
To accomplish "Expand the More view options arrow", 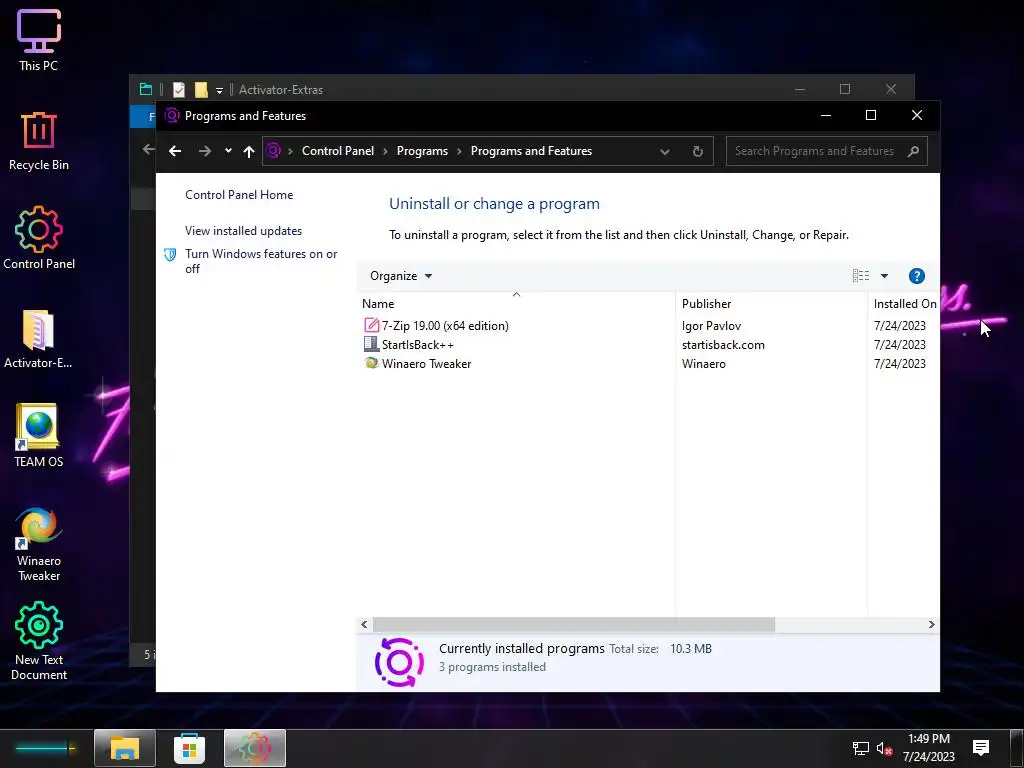I will click(x=884, y=276).
